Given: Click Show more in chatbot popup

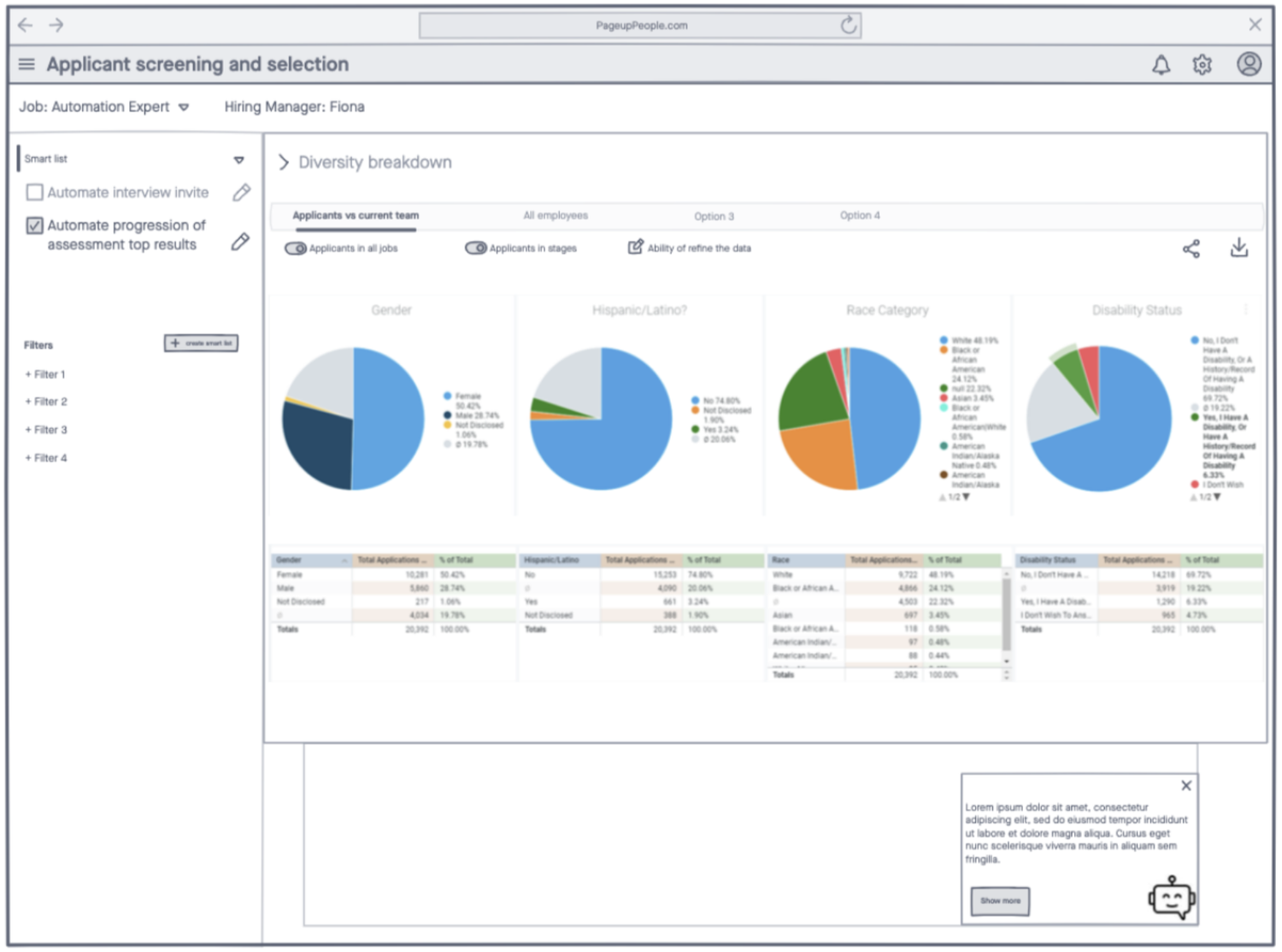Looking at the screenshot, I should 1000,901.
